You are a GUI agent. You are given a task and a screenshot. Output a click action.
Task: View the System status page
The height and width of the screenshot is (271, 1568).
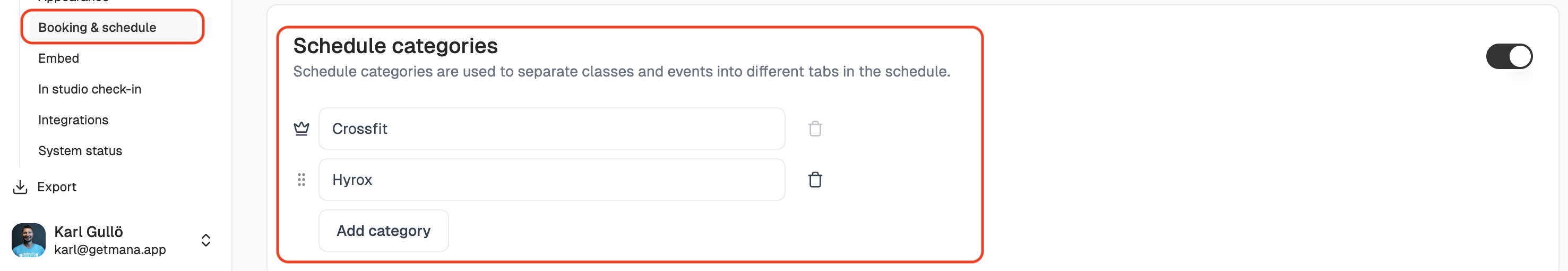pyautogui.click(x=80, y=151)
